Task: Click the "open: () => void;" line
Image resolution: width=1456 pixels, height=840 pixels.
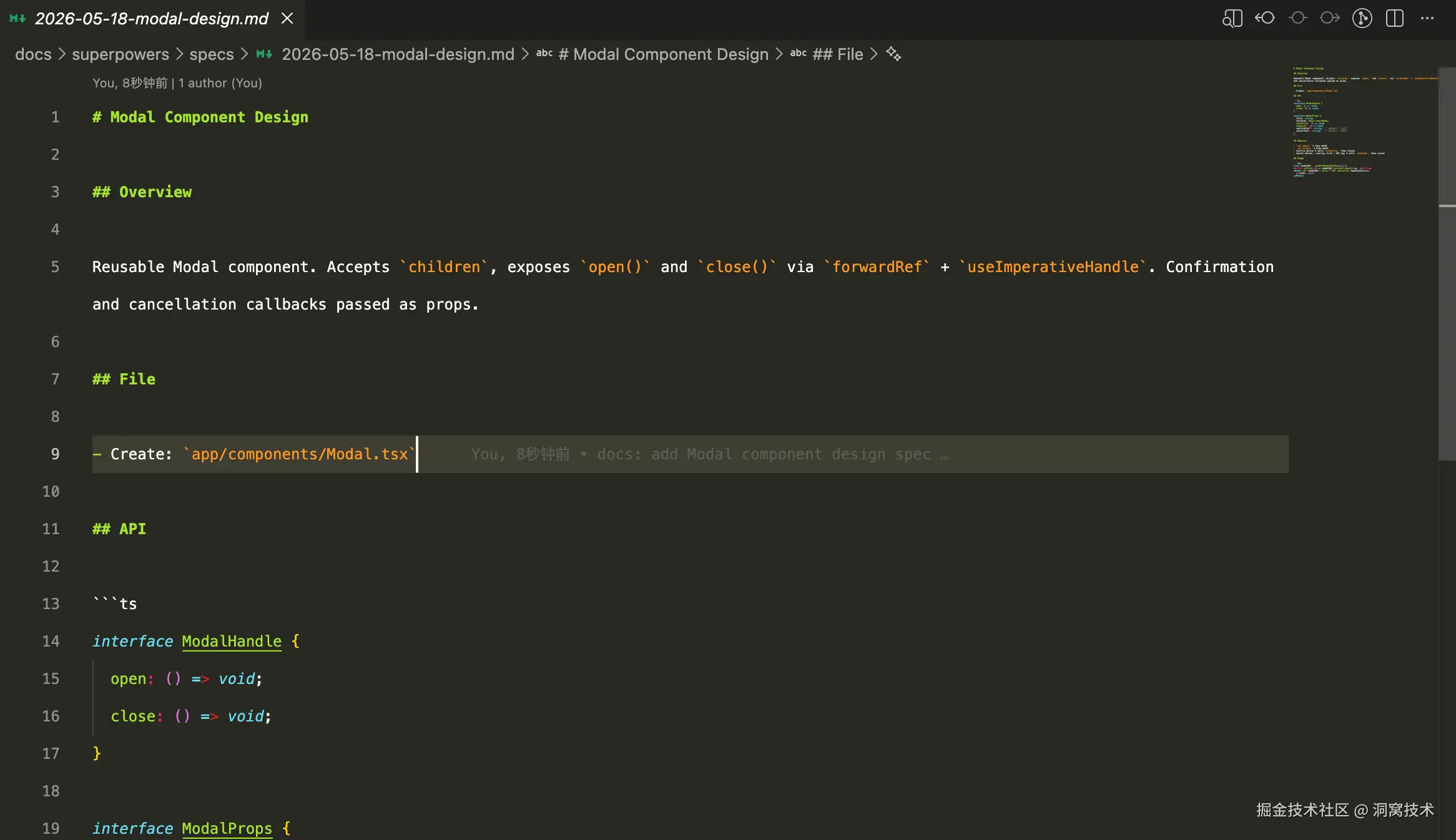Action: click(187, 679)
